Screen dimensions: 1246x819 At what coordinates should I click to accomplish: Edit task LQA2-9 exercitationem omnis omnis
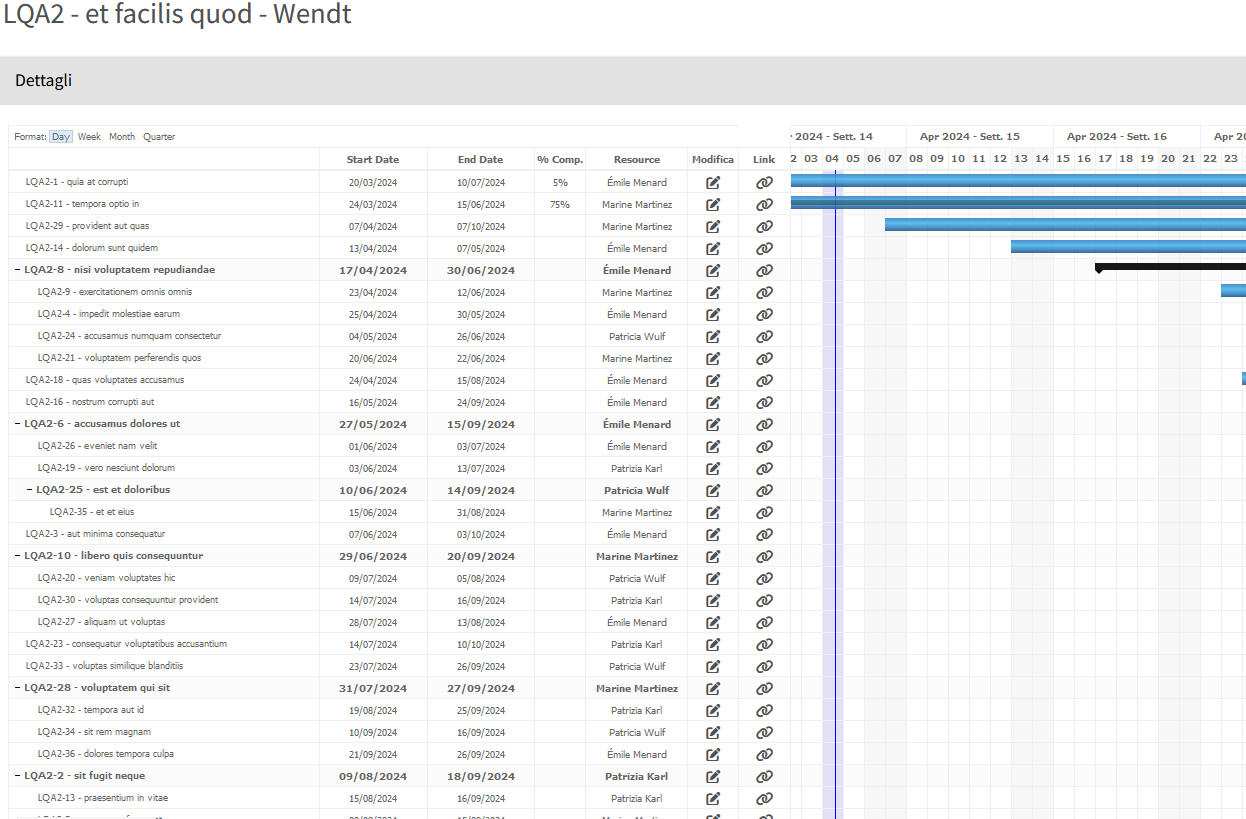713,293
